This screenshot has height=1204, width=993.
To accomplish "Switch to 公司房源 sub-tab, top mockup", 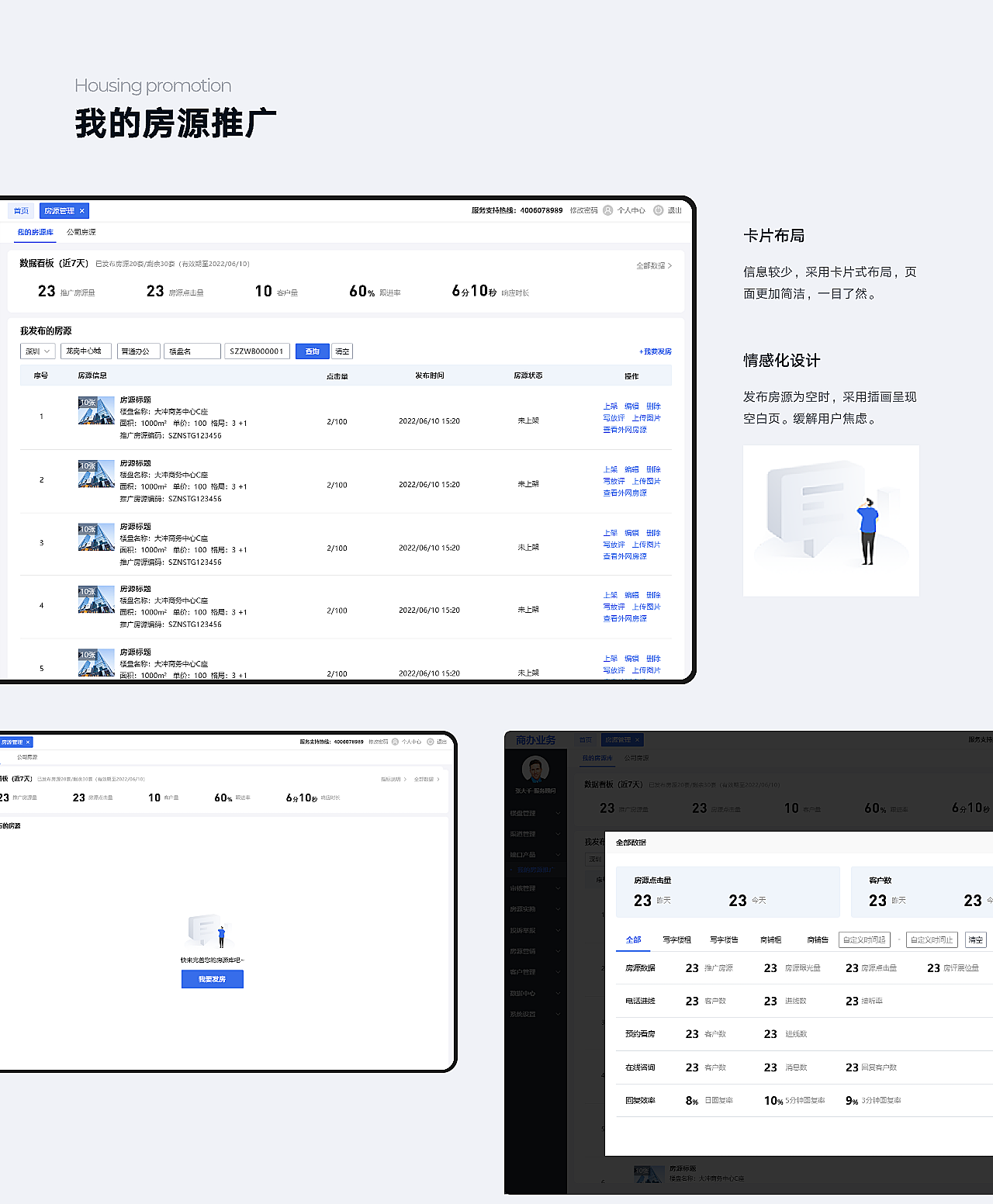I will [x=81, y=232].
